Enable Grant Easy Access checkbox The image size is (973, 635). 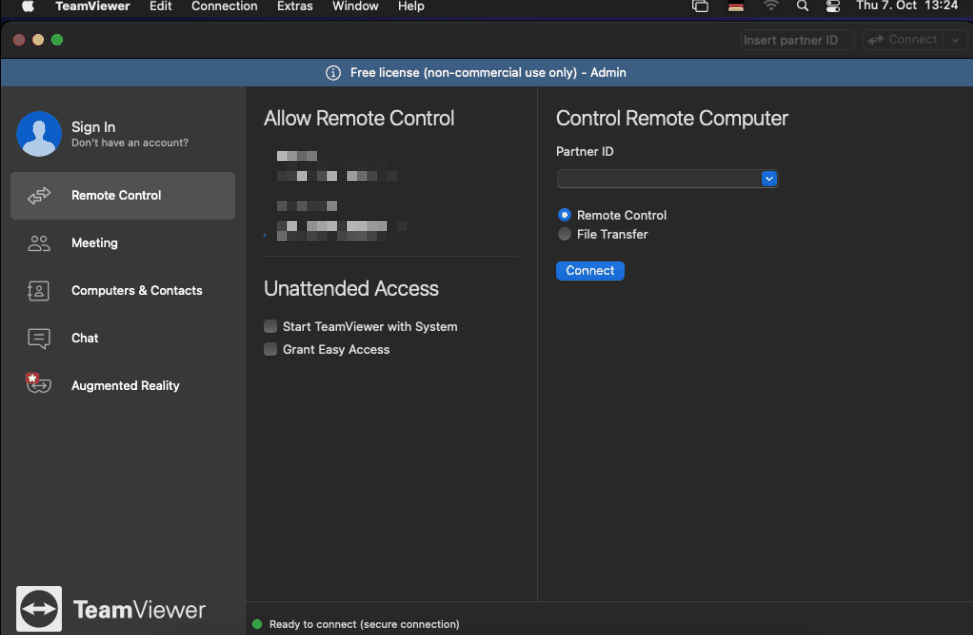click(x=270, y=349)
